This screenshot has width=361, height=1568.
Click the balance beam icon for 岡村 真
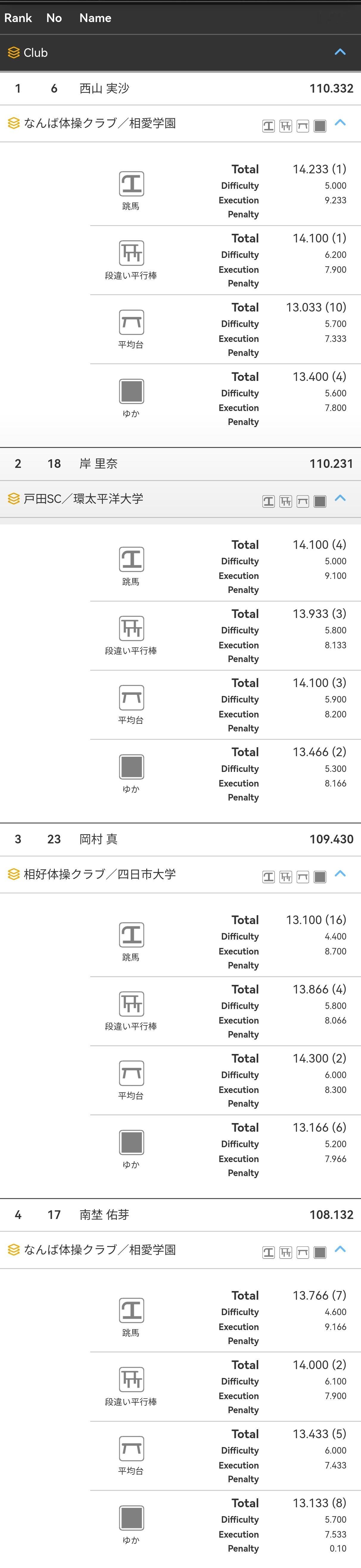[131, 1073]
